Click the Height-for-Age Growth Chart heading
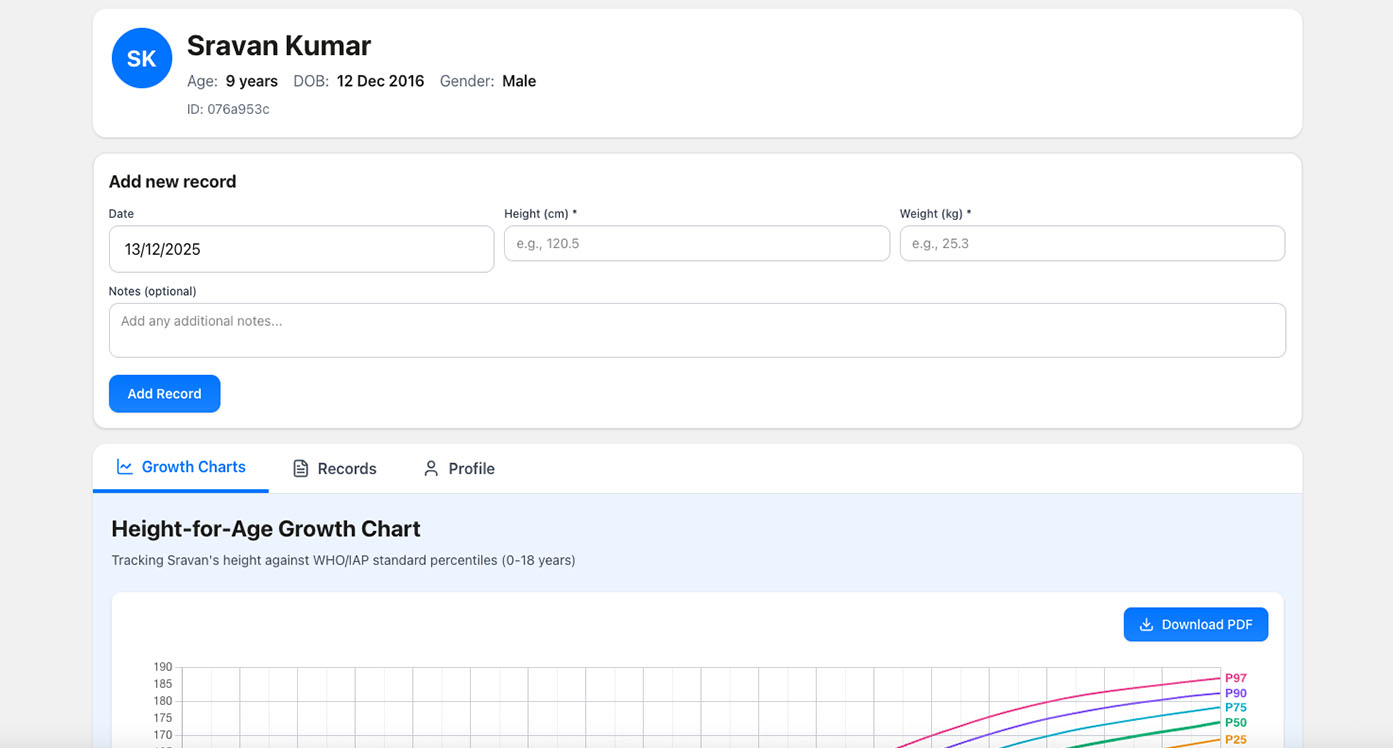The image size is (1393, 748). coord(266,529)
